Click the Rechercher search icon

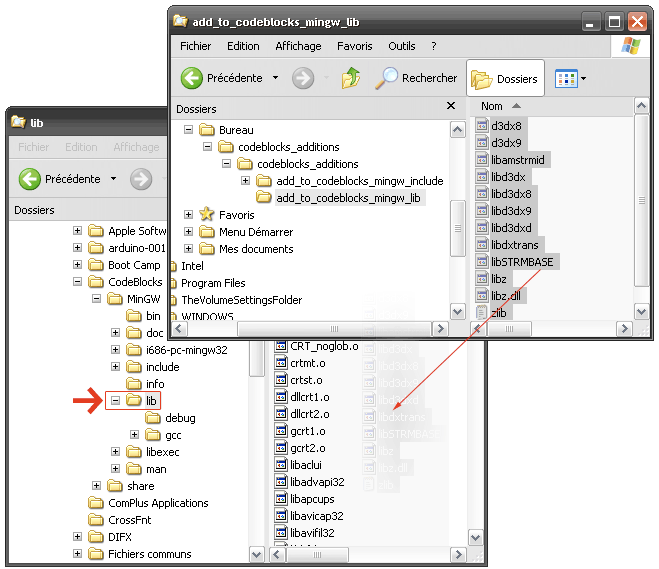[388, 78]
